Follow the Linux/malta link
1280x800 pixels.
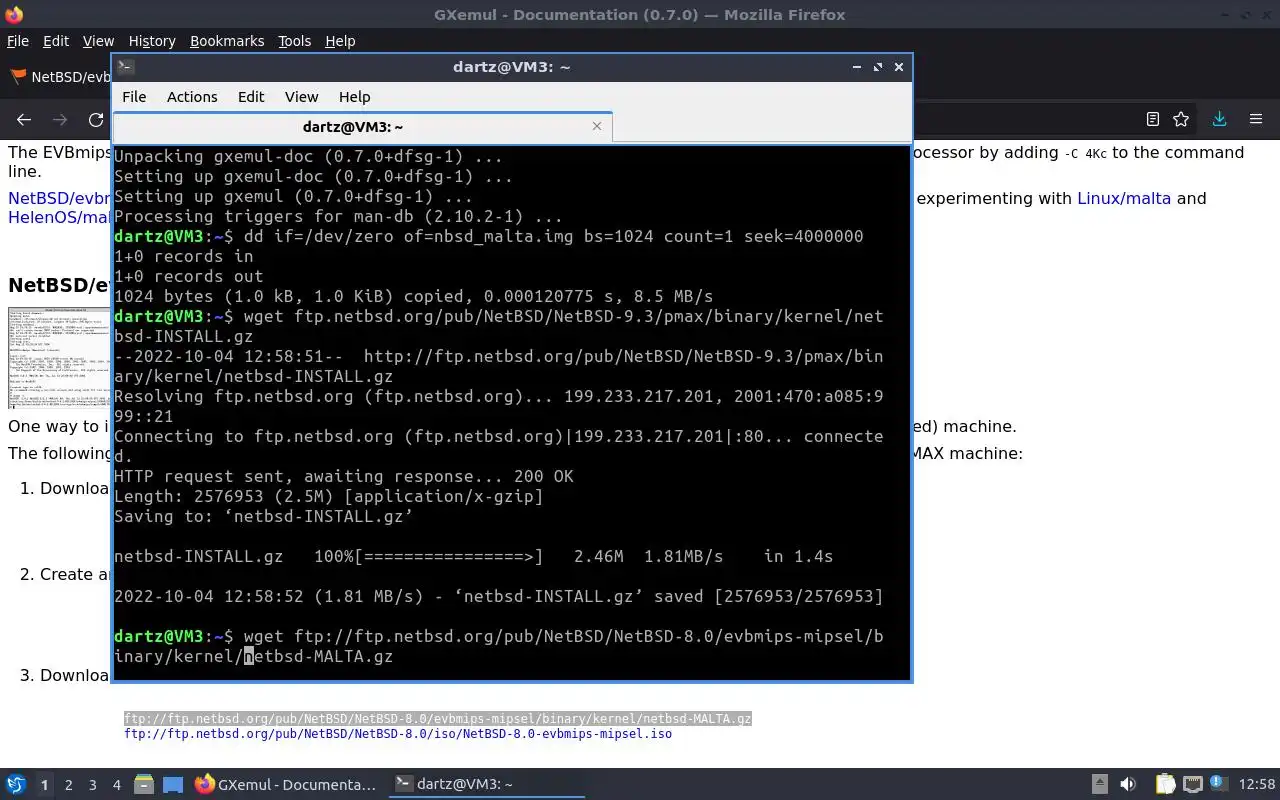pos(1123,198)
